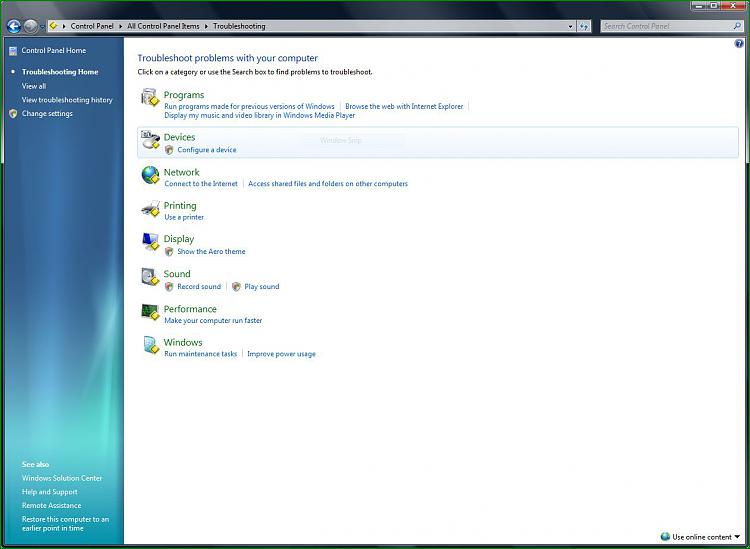
Task: Open recent pages dropdown next to Forward button
Action: (42, 26)
